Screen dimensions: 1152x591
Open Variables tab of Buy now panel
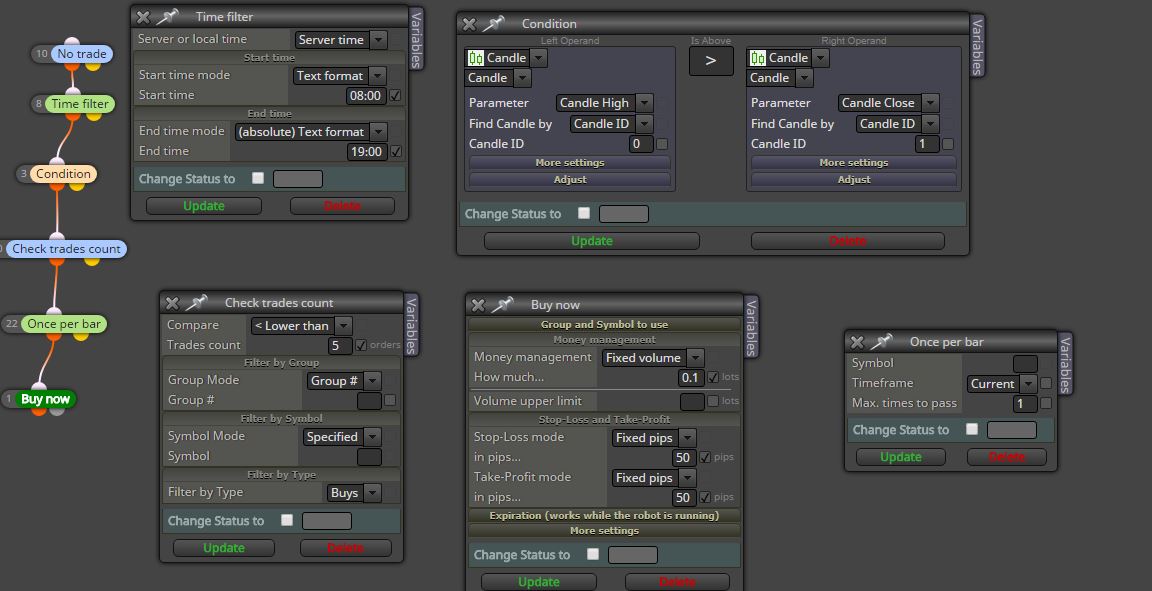coord(752,327)
